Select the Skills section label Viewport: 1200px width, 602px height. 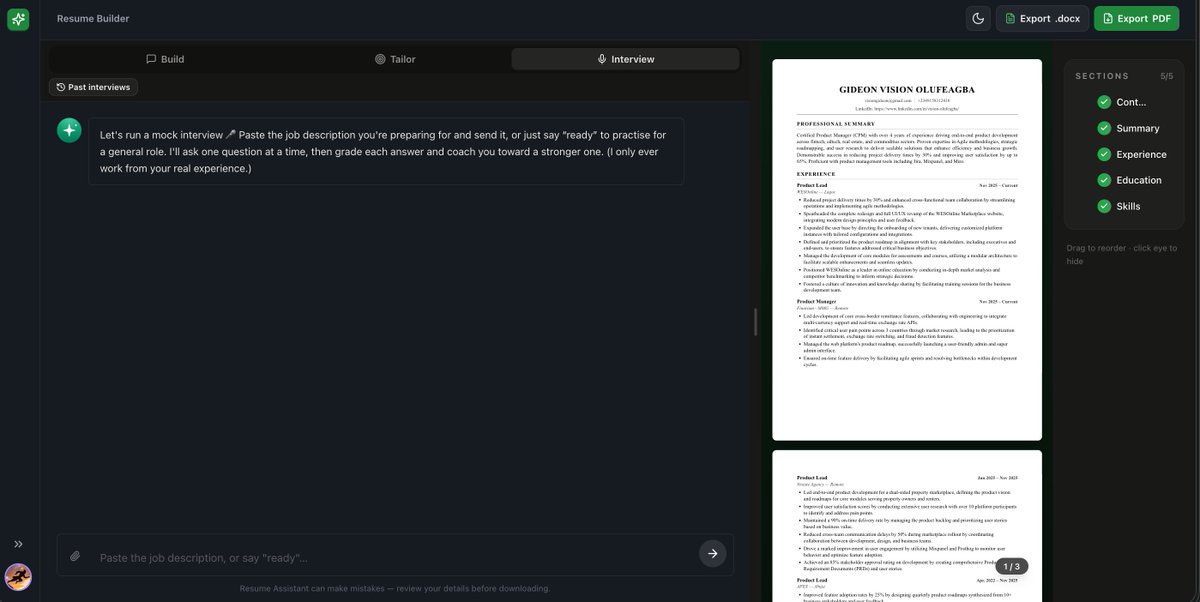point(1129,206)
